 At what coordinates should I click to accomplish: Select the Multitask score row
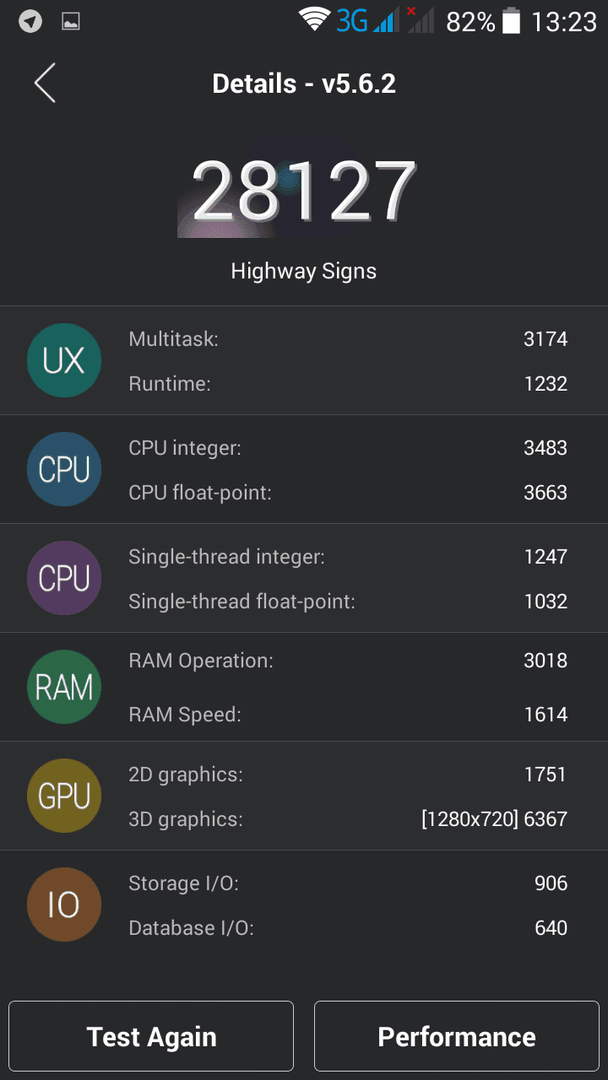[x=348, y=339]
